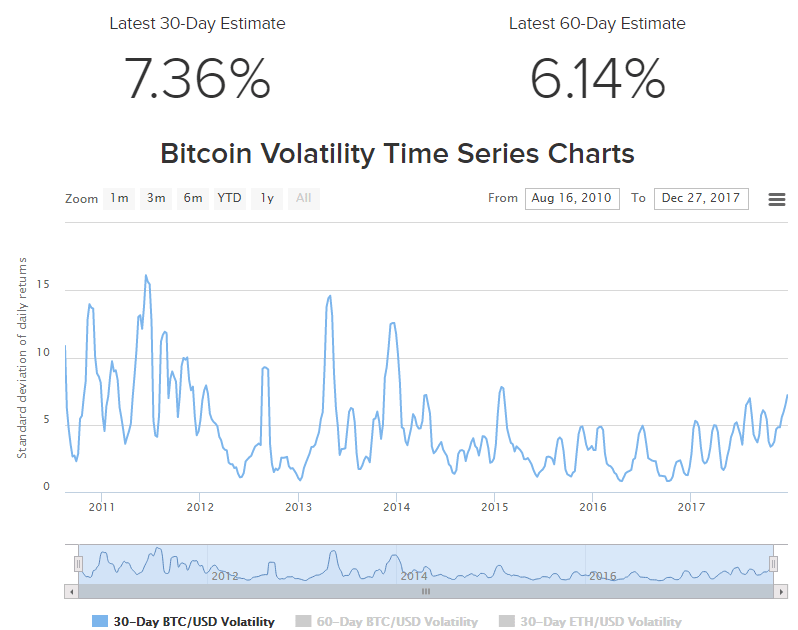Enable the 60-Day BTC/USD Volatility series
This screenshot has height=630, width=798.
(397, 621)
